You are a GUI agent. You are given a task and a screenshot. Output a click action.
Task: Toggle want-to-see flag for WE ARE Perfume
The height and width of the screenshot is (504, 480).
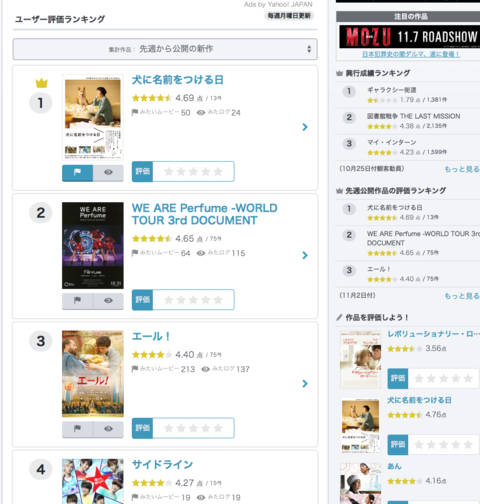click(x=77, y=301)
